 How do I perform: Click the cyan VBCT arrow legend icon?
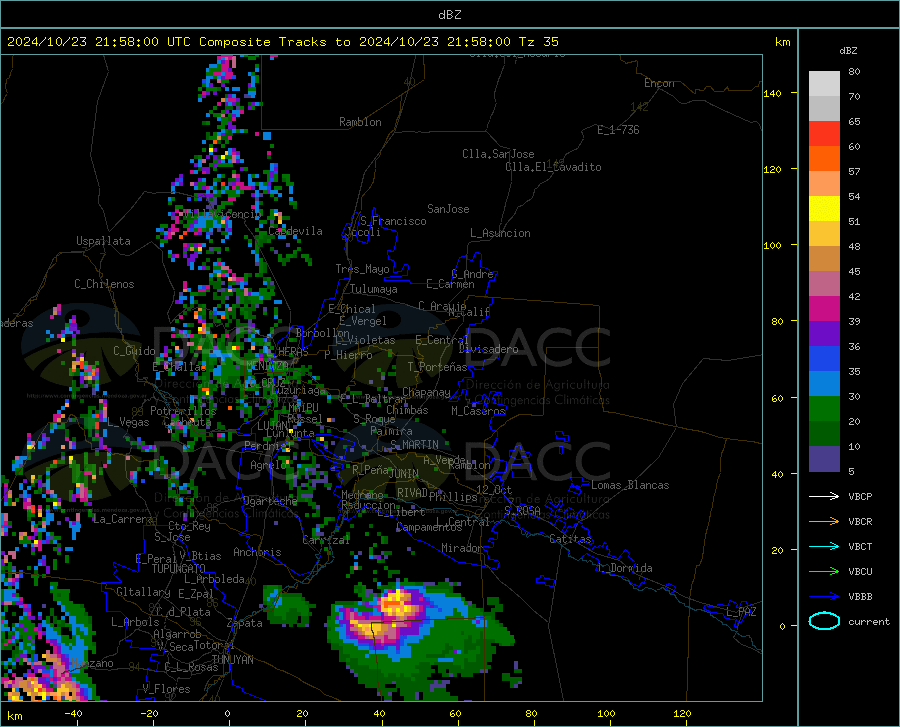click(824, 546)
